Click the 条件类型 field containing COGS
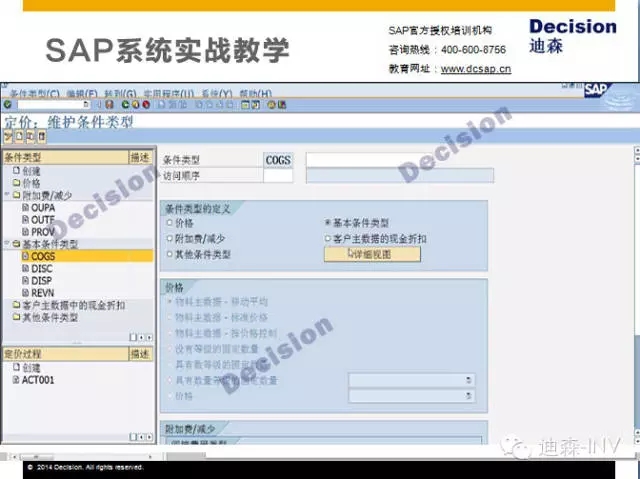Viewport: 640px width, 479px height. point(278,160)
